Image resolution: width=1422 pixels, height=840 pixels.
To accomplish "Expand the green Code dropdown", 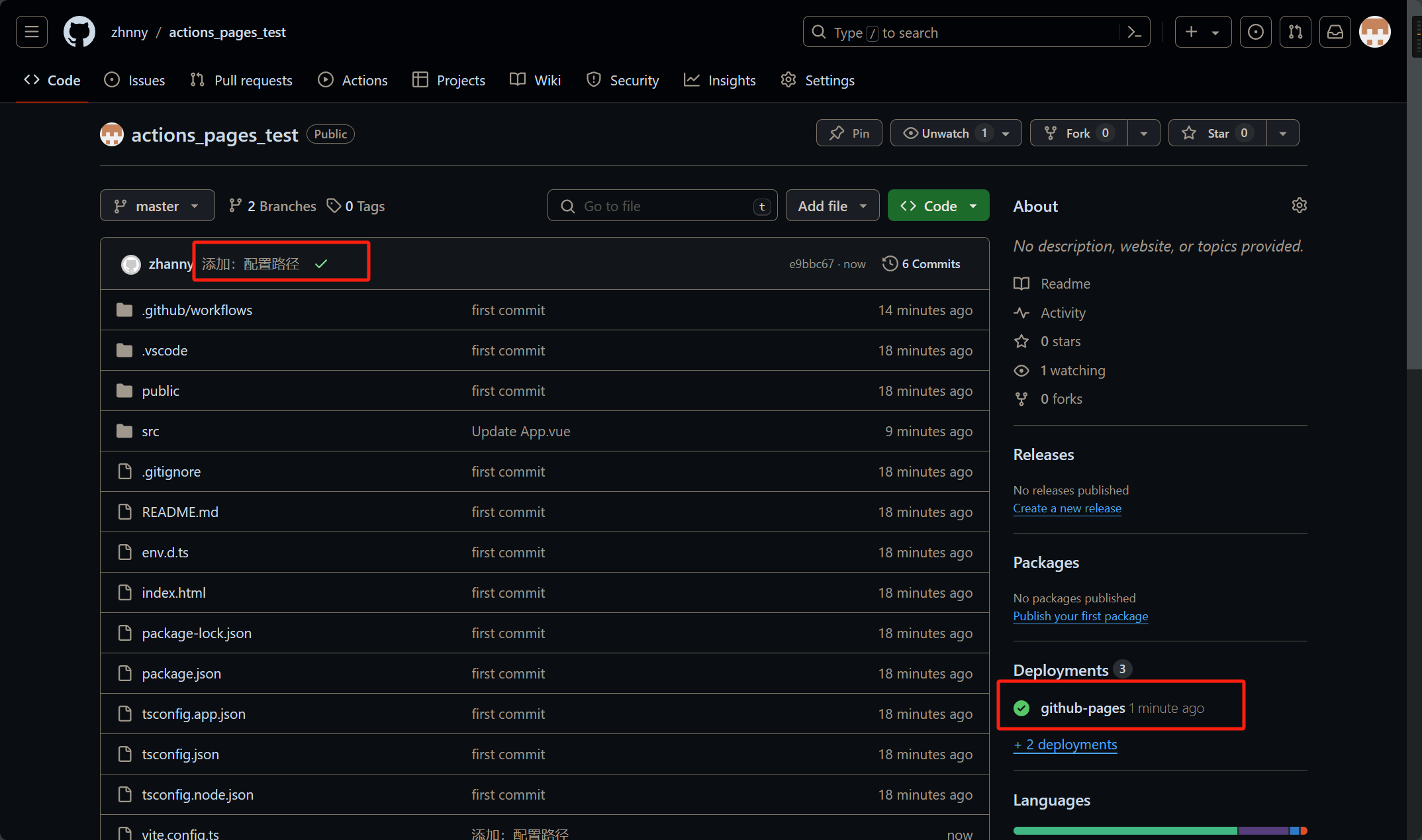I will click(x=938, y=206).
